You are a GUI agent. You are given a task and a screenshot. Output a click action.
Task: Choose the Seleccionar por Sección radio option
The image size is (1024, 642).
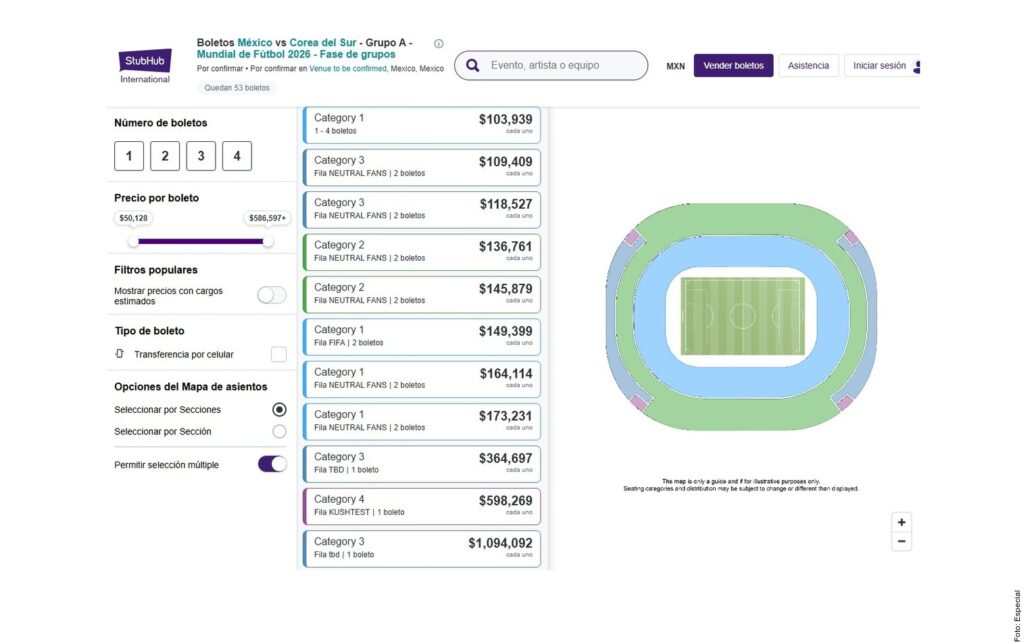[279, 431]
